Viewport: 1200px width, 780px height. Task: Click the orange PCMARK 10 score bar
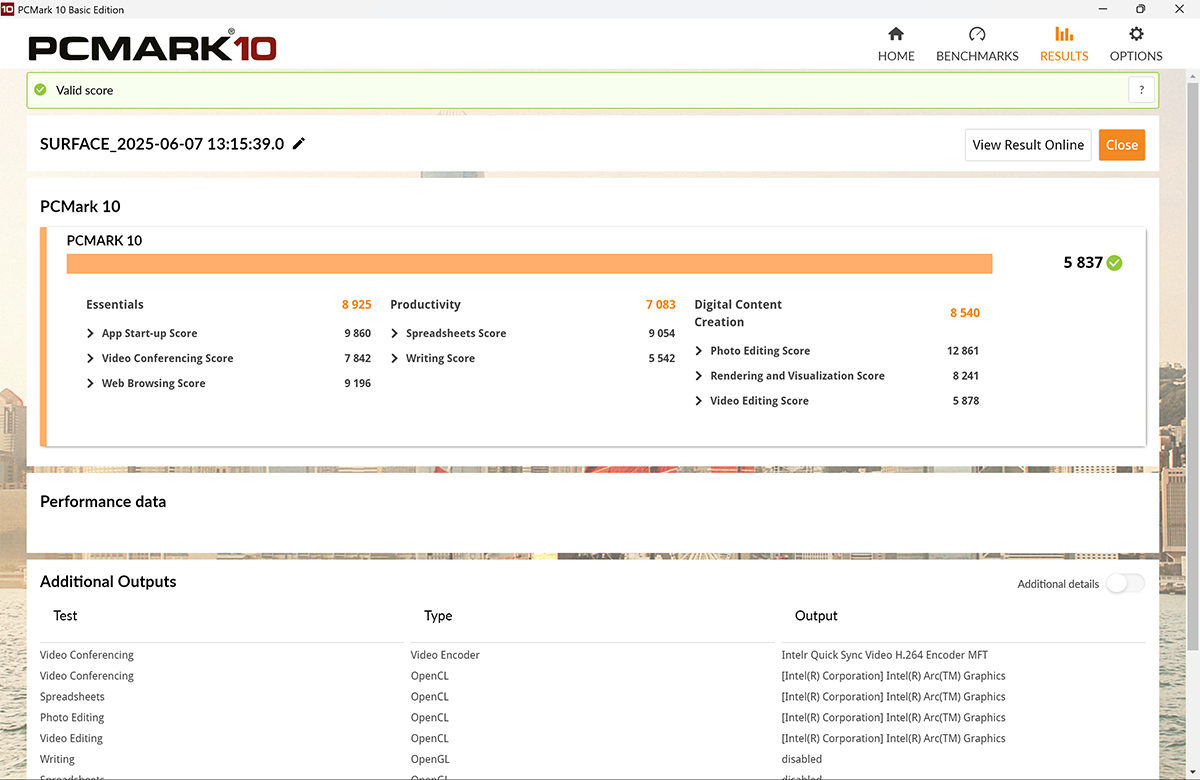tap(529, 263)
